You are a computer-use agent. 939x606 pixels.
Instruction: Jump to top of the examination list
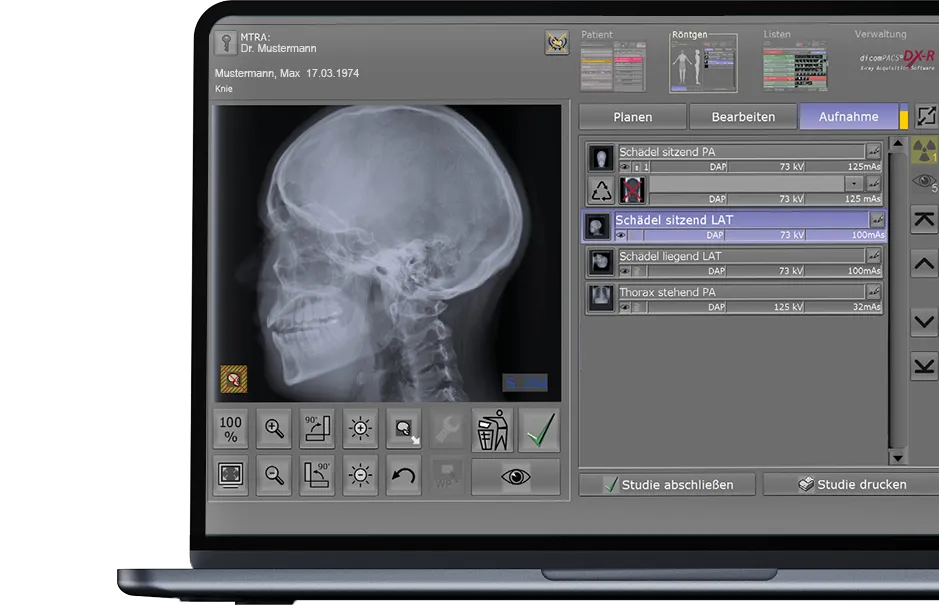click(x=924, y=219)
